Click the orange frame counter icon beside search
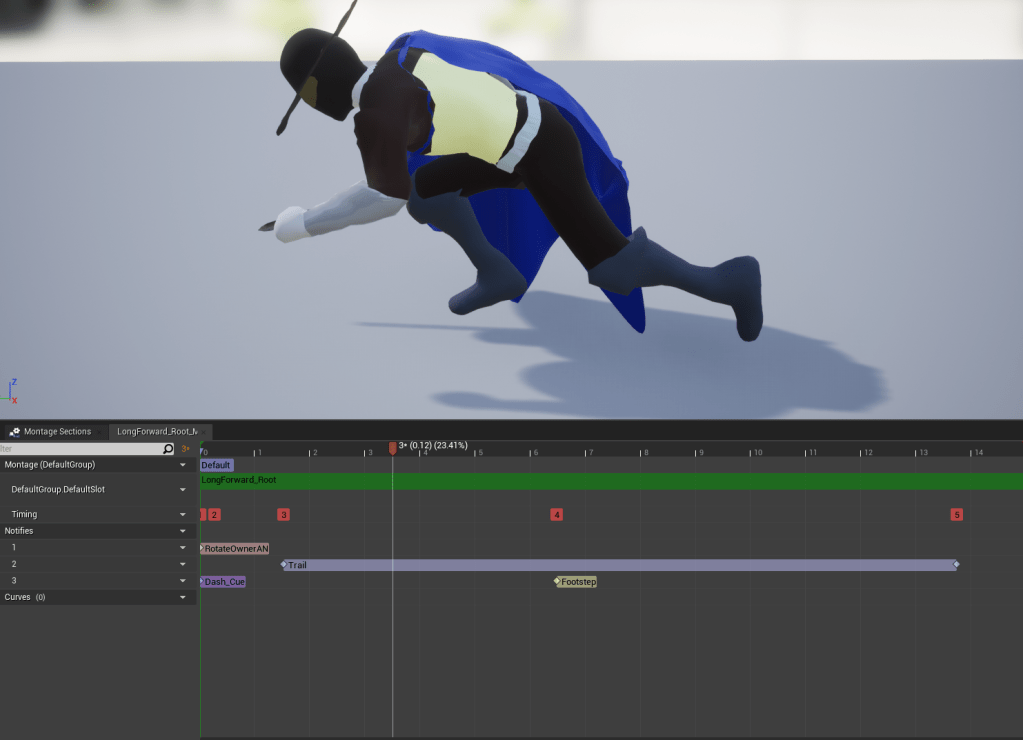The image size is (1023, 740). click(185, 449)
